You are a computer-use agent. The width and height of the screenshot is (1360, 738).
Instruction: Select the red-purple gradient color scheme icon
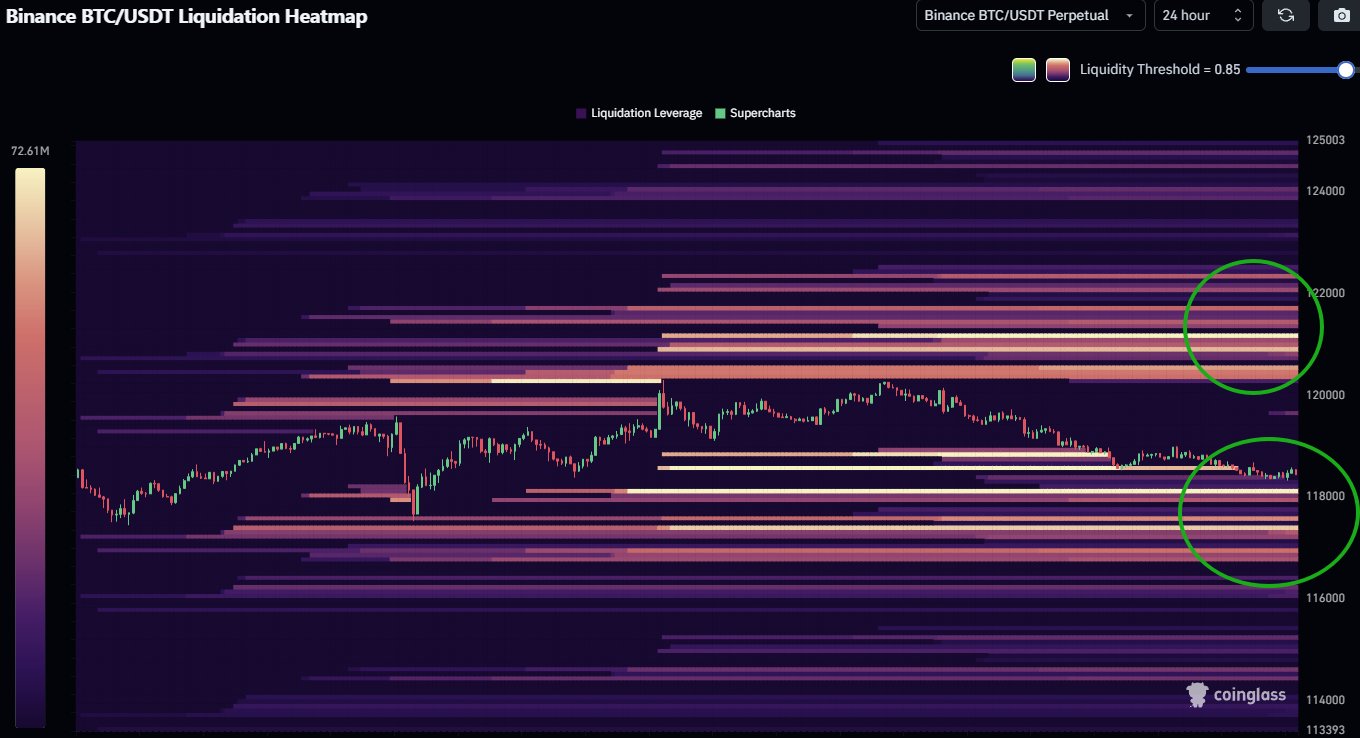1057,69
